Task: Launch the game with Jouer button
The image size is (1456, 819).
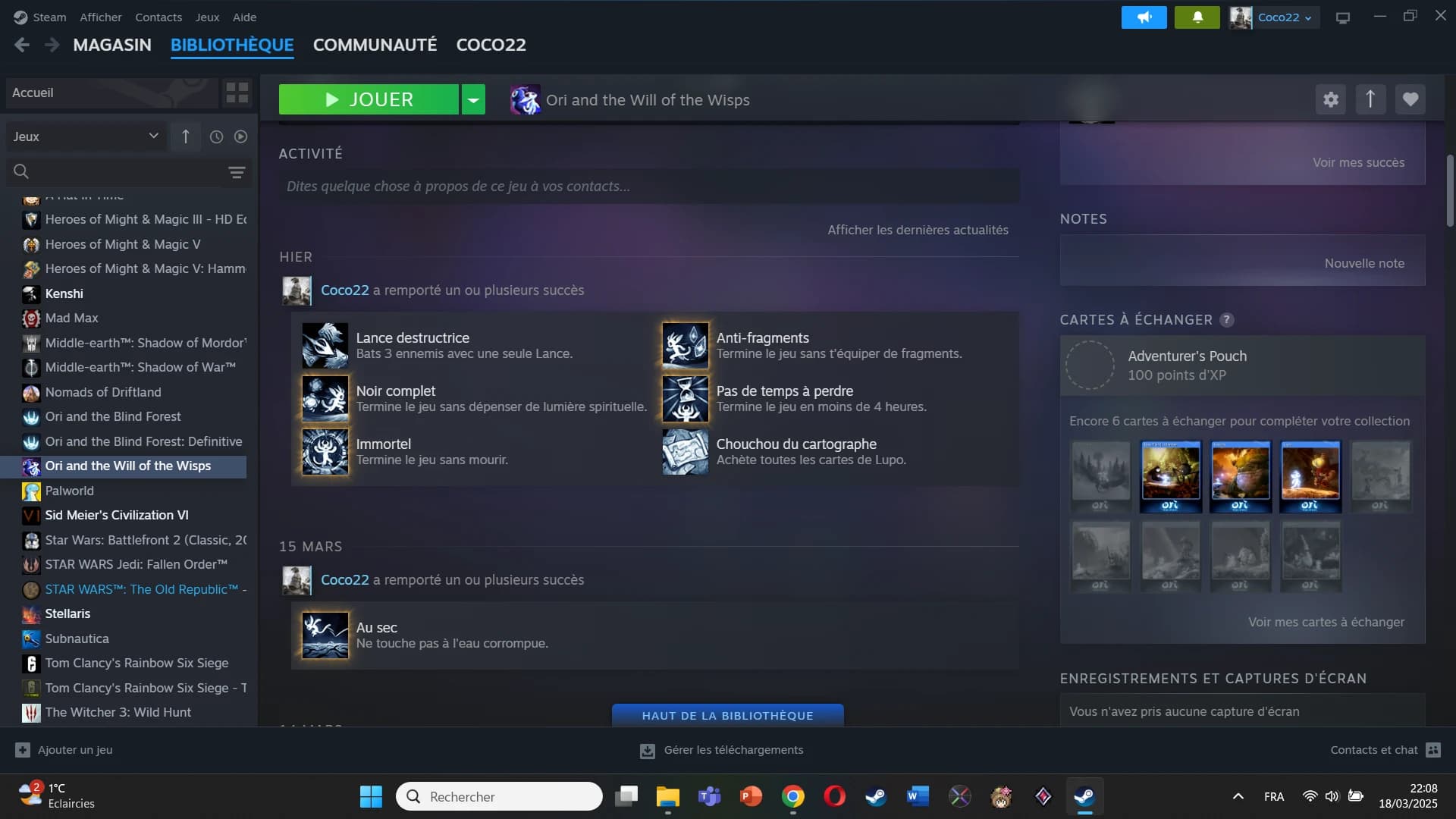Action: 369,99
